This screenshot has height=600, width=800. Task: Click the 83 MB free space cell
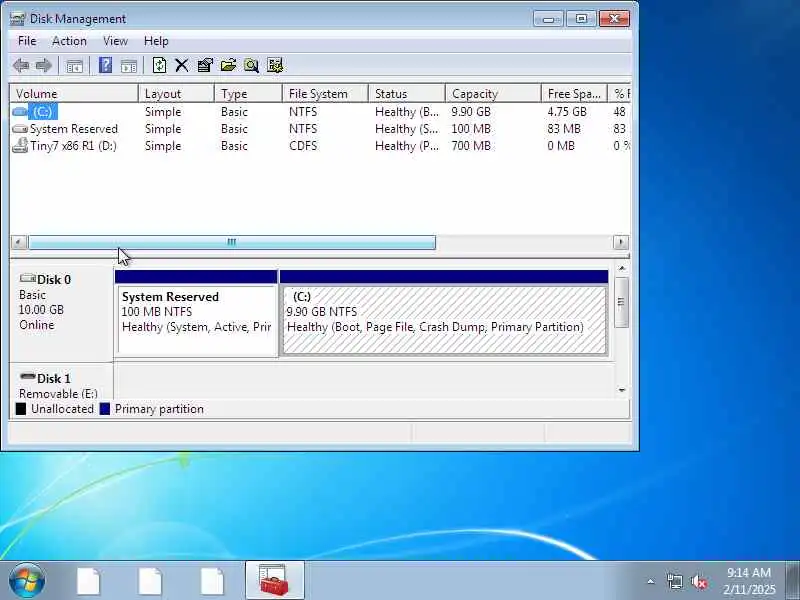pyautogui.click(x=564, y=129)
